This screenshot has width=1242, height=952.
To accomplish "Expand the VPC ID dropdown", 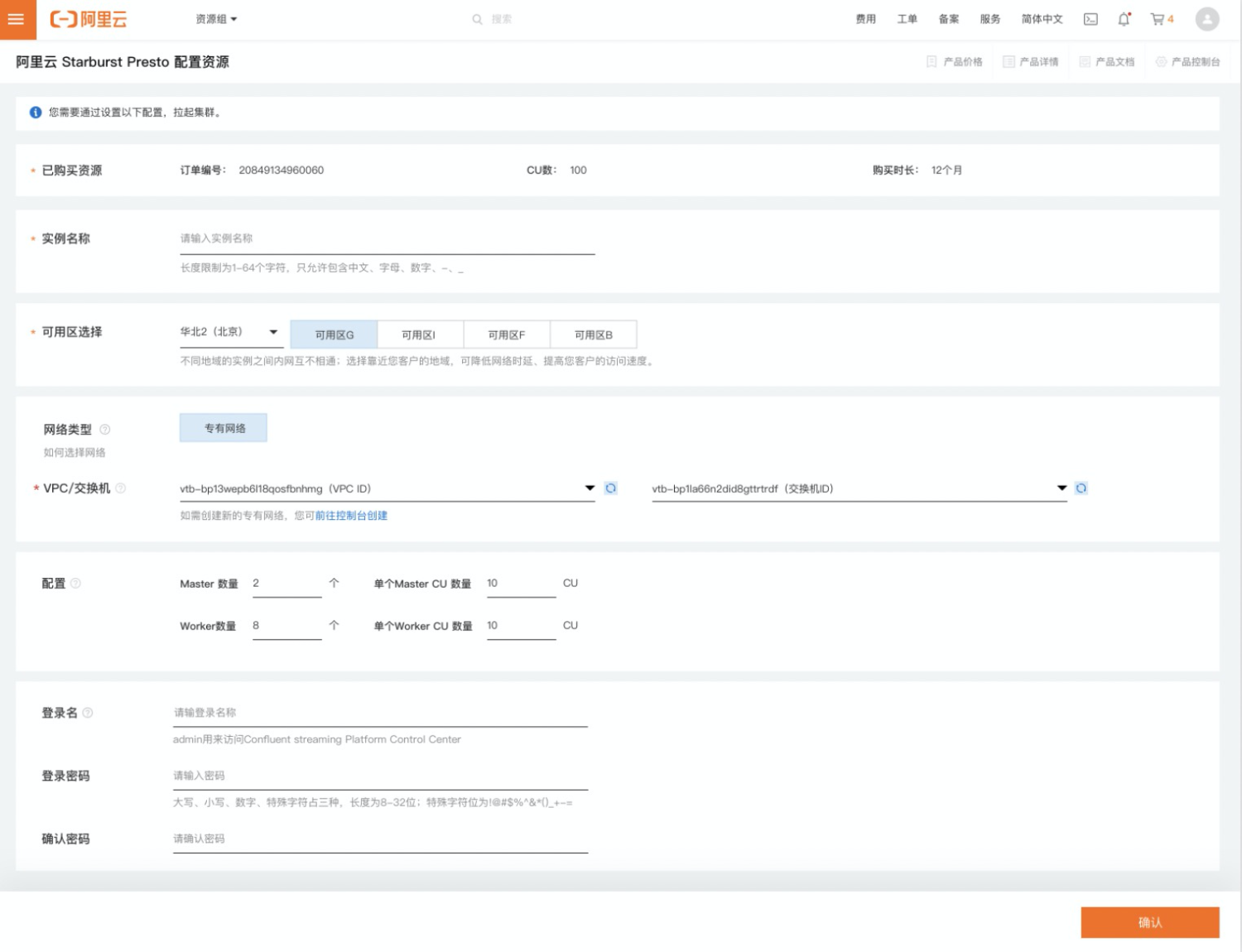I will [388, 489].
